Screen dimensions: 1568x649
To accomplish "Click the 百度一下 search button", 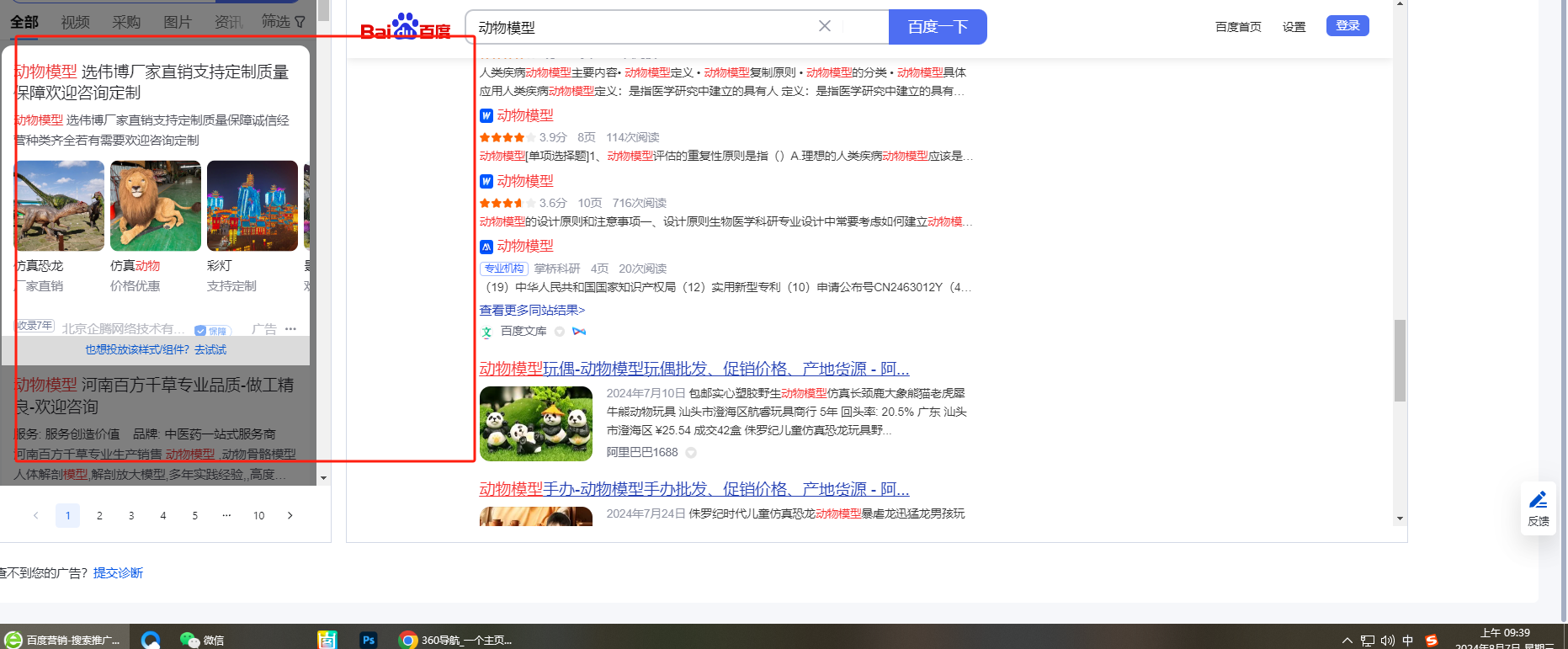I will coord(938,27).
